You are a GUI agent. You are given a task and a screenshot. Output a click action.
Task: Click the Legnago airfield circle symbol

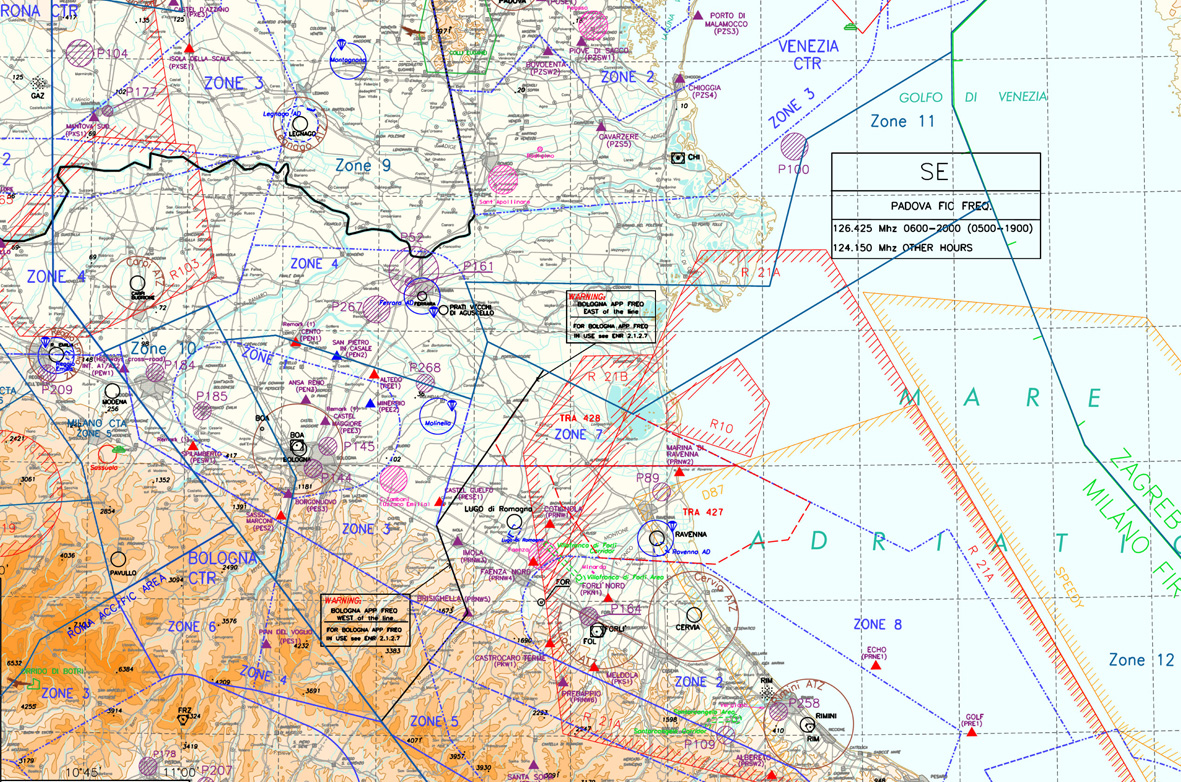pos(300,123)
